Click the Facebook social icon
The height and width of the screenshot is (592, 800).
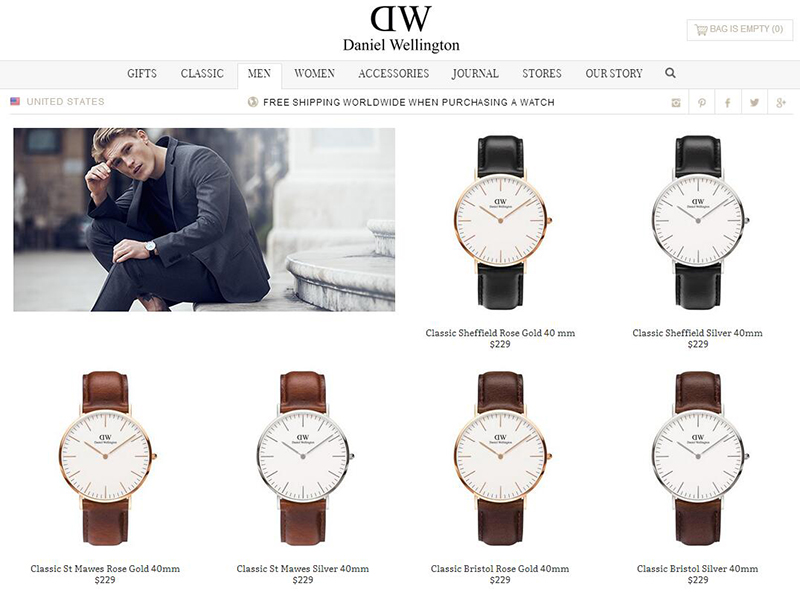(x=728, y=103)
